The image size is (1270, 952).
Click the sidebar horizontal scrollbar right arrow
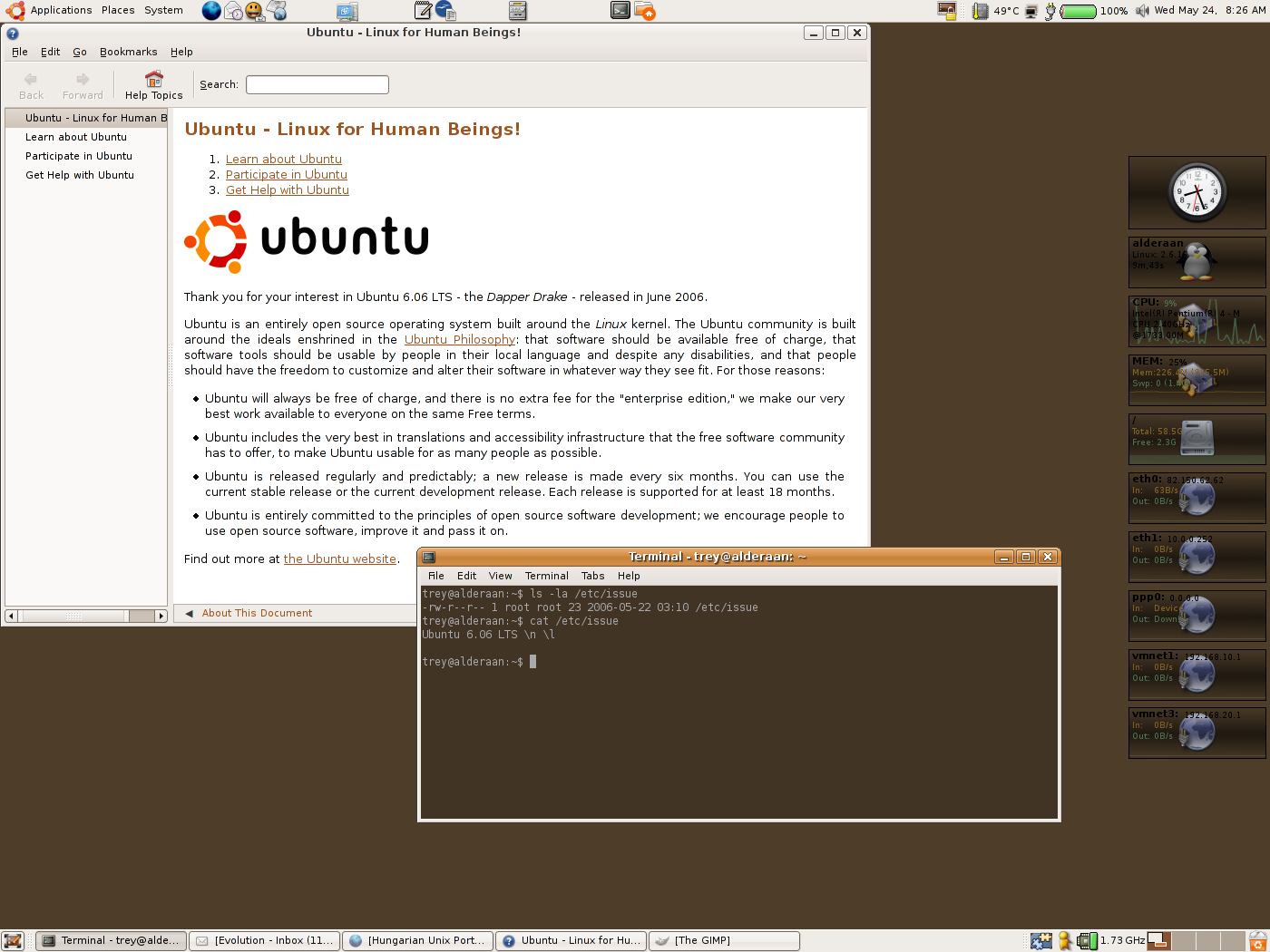pyautogui.click(x=161, y=616)
